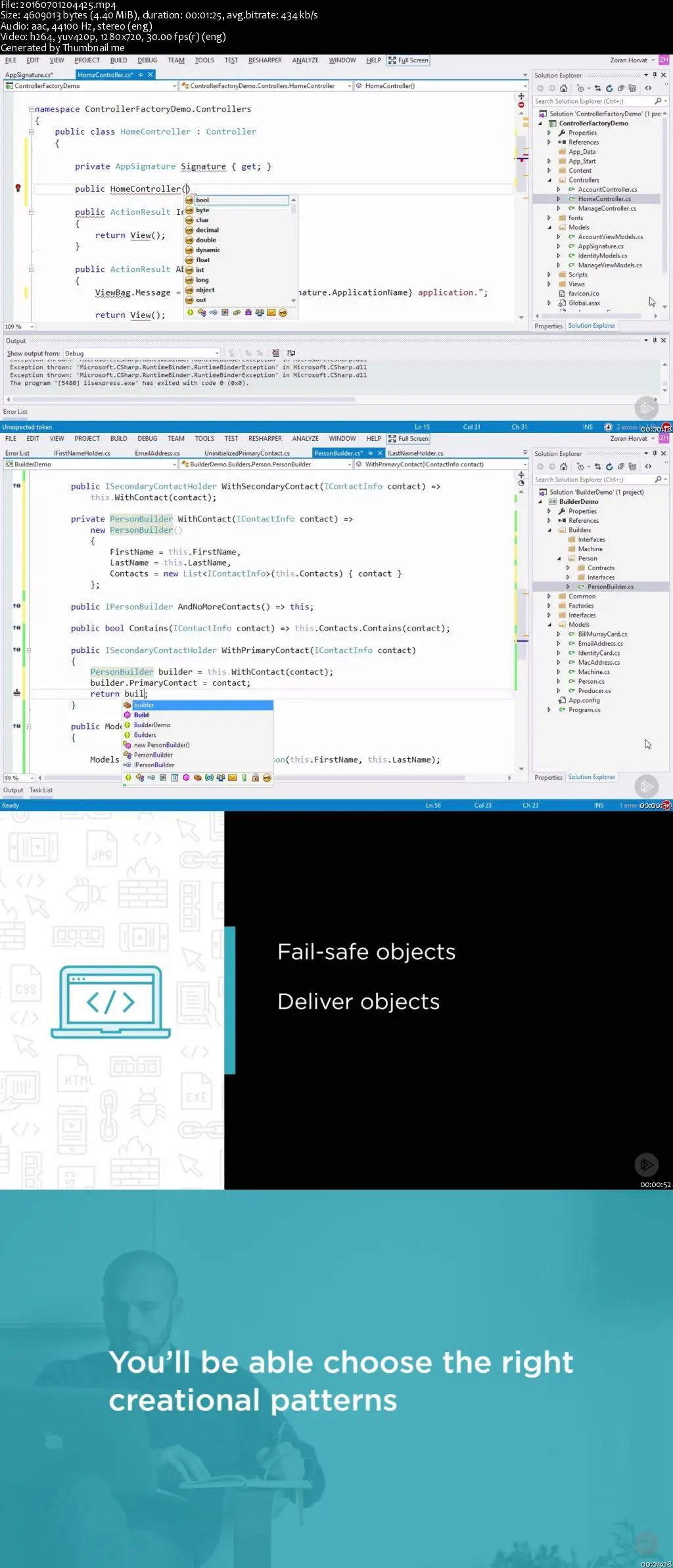
Task: Click Pluralsight play overlay on fail-safe objects slide
Action: point(647,1165)
